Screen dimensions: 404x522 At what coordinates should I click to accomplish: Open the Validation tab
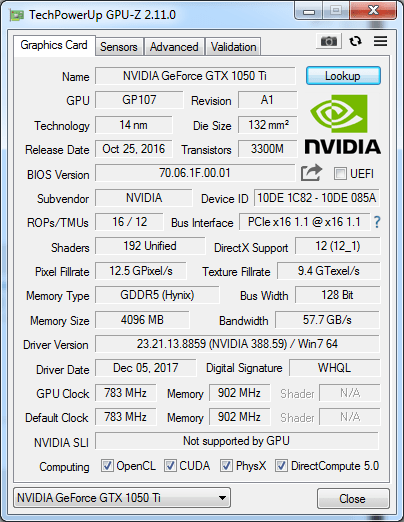tap(233, 47)
